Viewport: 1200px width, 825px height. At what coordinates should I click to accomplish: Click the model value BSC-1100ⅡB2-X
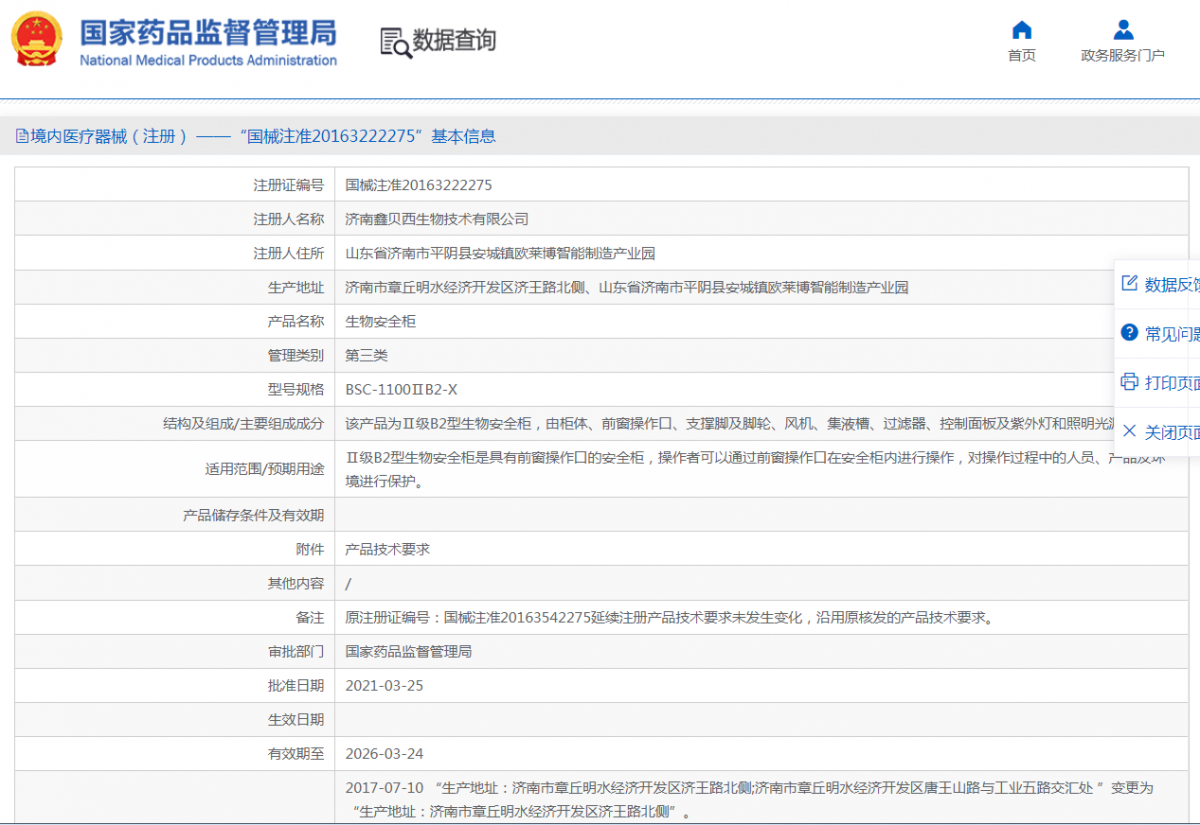pos(400,389)
